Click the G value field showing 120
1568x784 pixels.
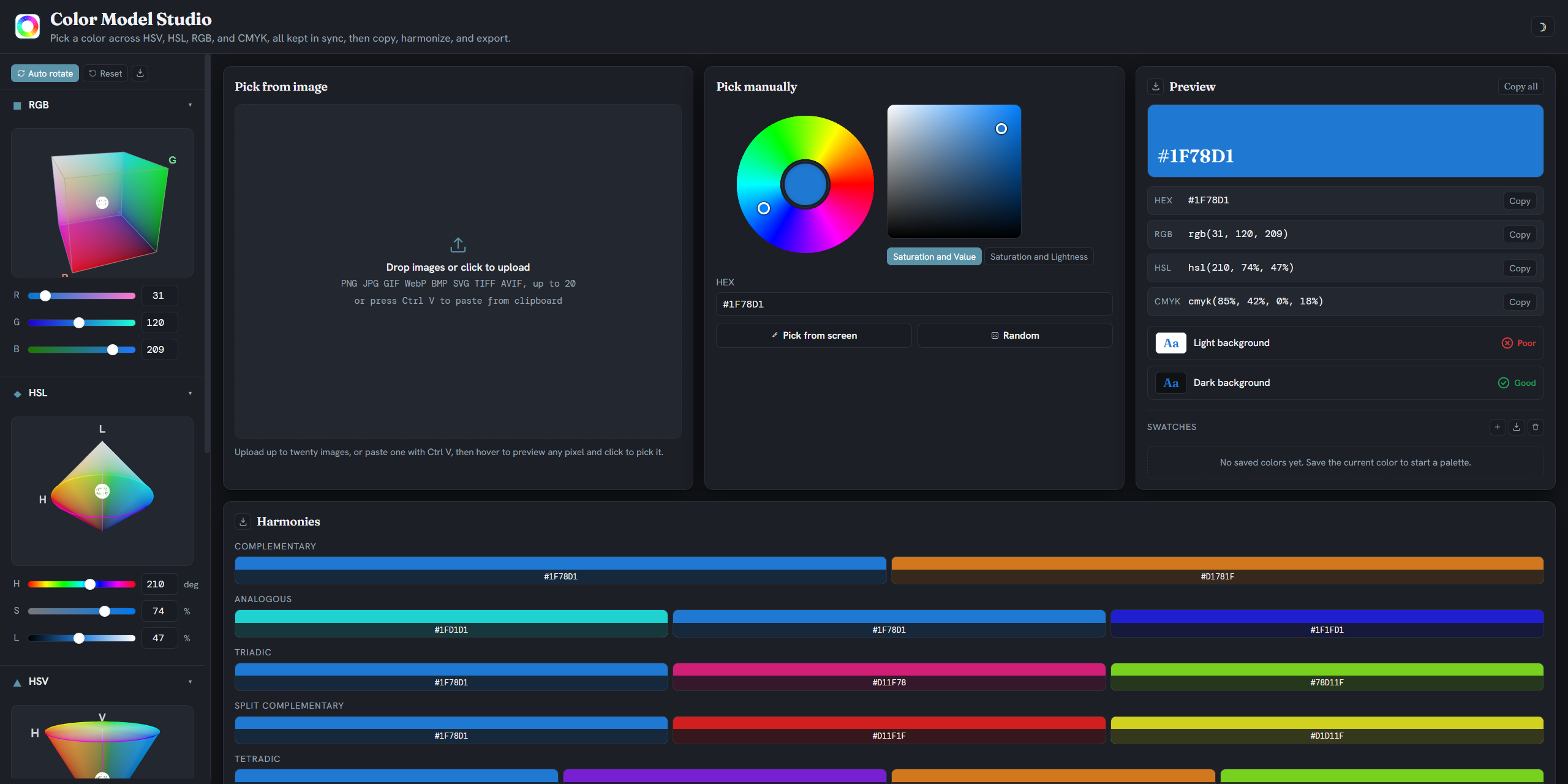(x=159, y=323)
